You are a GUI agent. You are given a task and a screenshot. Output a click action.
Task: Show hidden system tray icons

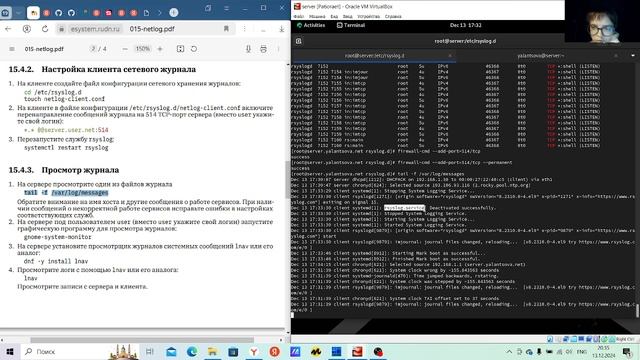(509, 351)
